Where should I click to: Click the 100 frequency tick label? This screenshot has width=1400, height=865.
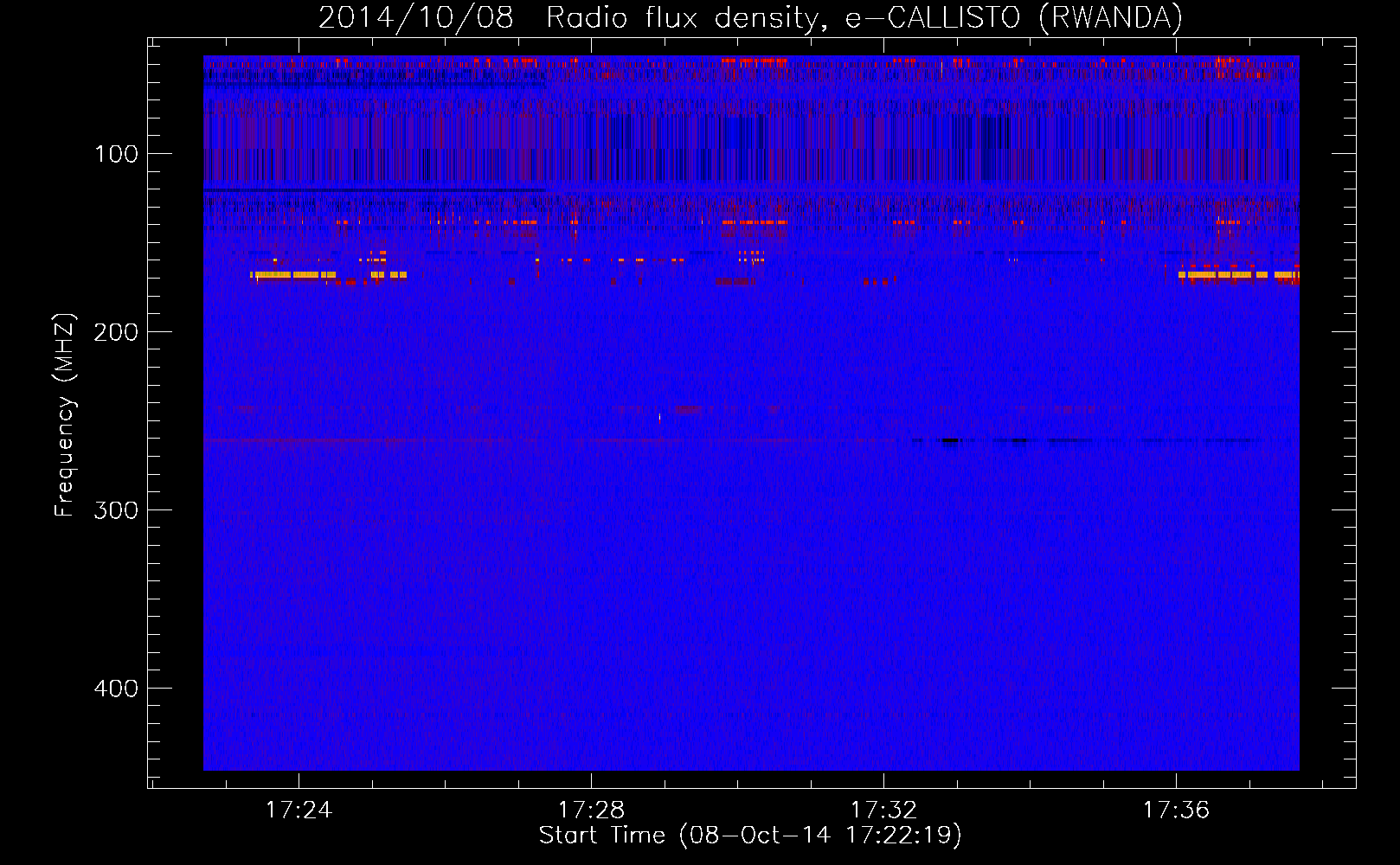point(117,154)
